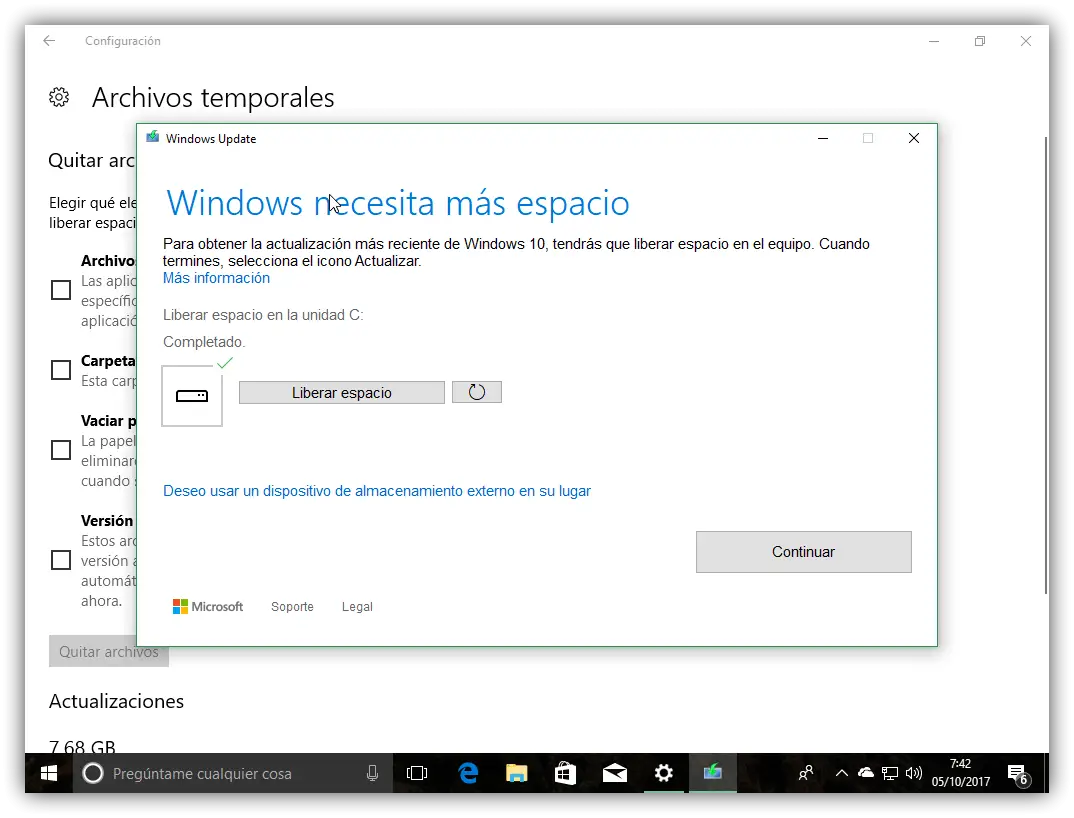Open the People icon in the system tray

click(806, 773)
